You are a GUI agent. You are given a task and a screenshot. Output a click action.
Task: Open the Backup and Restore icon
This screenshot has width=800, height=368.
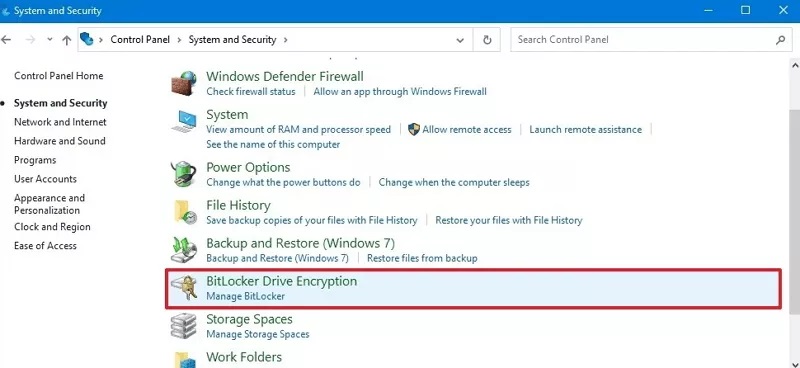click(184, 250)
